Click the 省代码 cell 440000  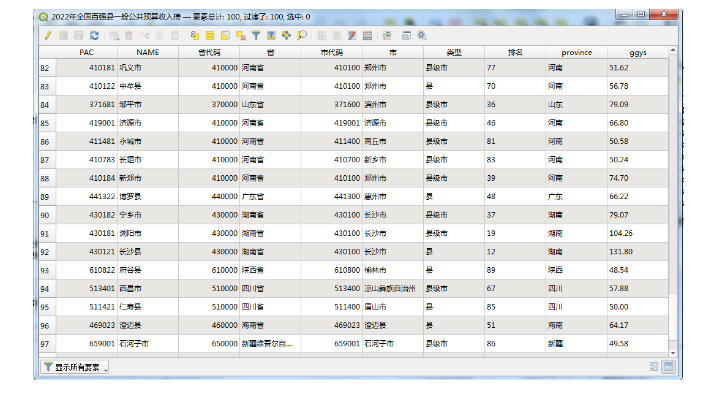(x=209, y=196)
